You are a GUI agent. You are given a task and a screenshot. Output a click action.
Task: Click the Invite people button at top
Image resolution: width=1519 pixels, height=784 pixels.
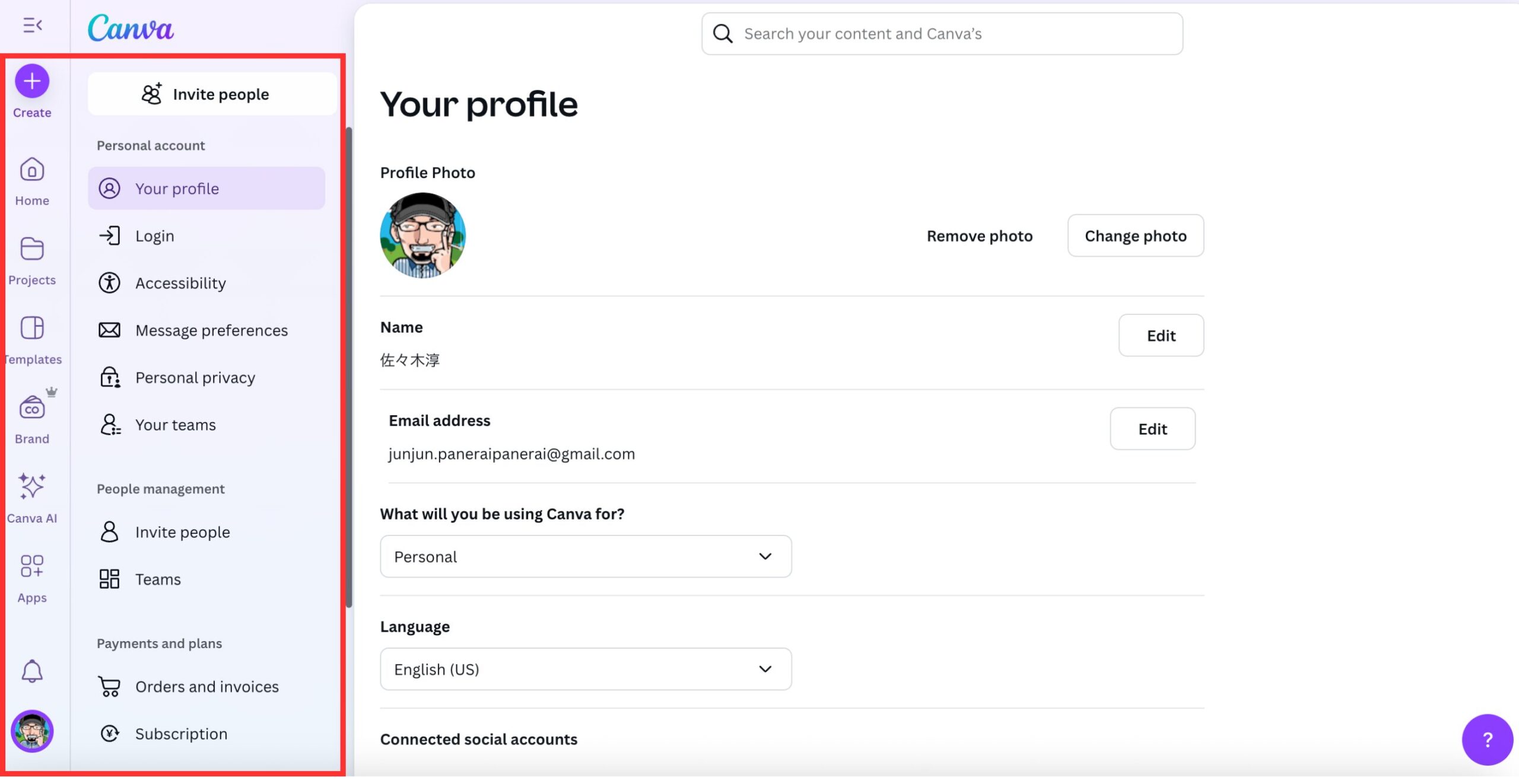212,94
